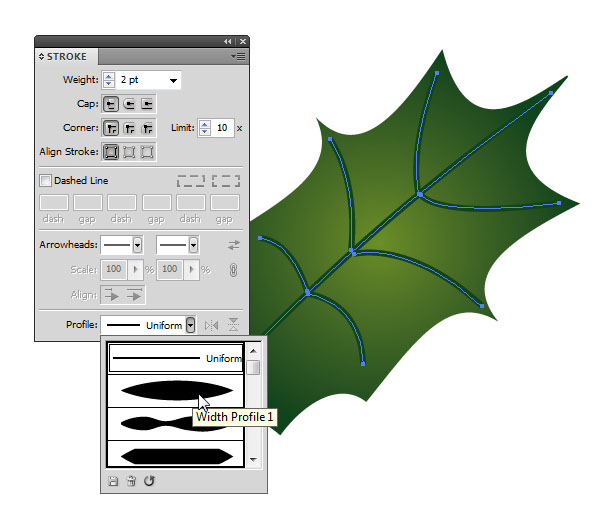The image size is (600, 521).
Task: Adjust miter Limit stepper arrows
Action: (205, 128)
